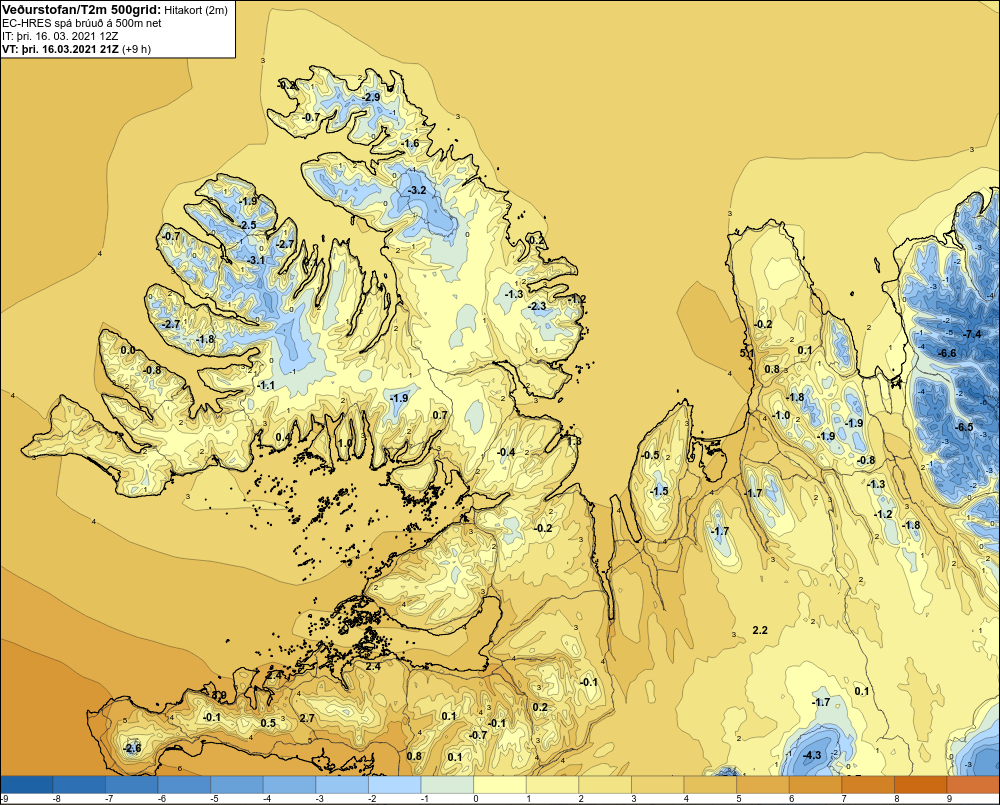
Task: Select the legend swatch between -7 and -6
Action: tap(132, 784)
